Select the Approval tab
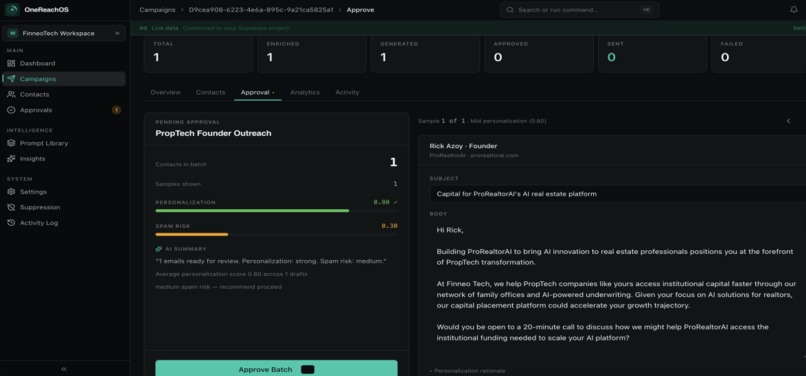 click(x=257, y=93)
